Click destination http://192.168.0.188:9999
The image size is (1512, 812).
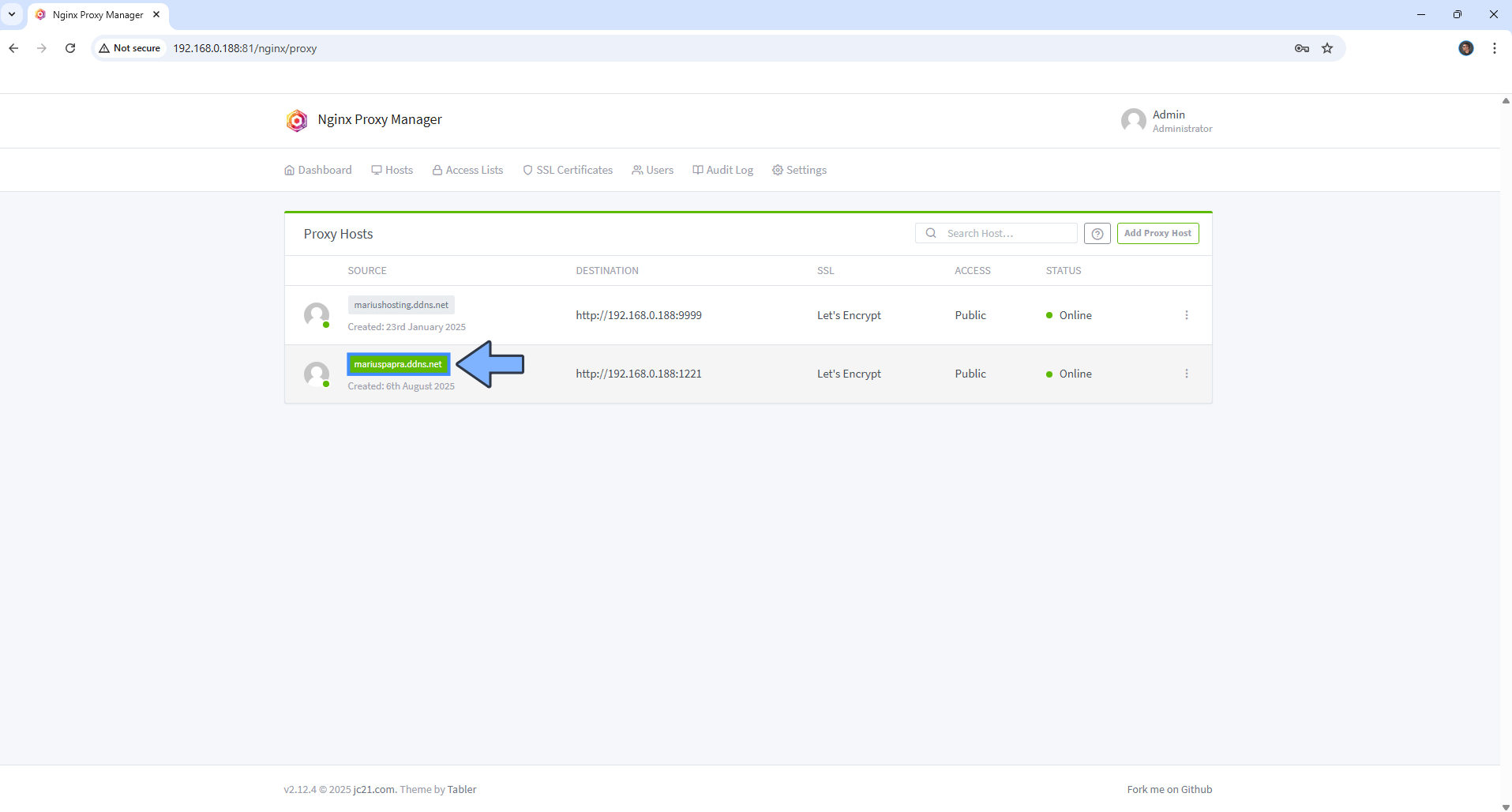(x=639, y=315)
